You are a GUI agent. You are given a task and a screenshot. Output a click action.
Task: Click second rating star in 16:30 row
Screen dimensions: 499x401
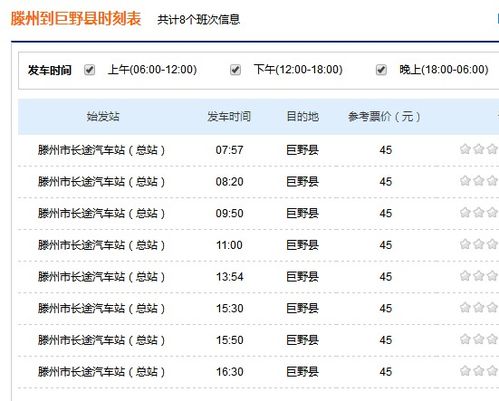click(x=479, y=371)
